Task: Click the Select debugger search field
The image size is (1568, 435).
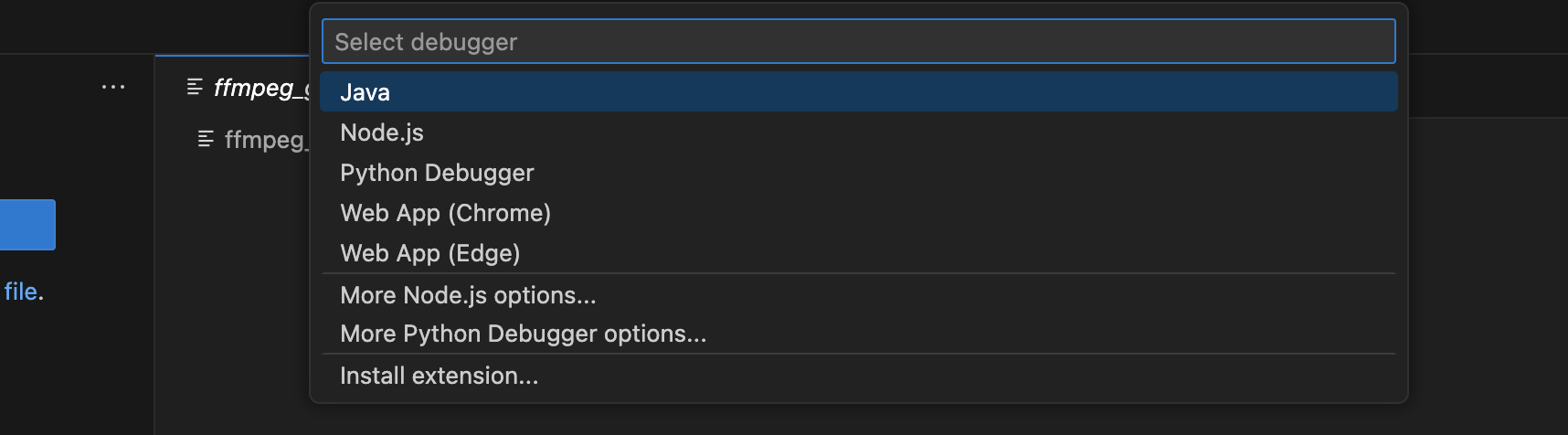Action: coord(858,41)
